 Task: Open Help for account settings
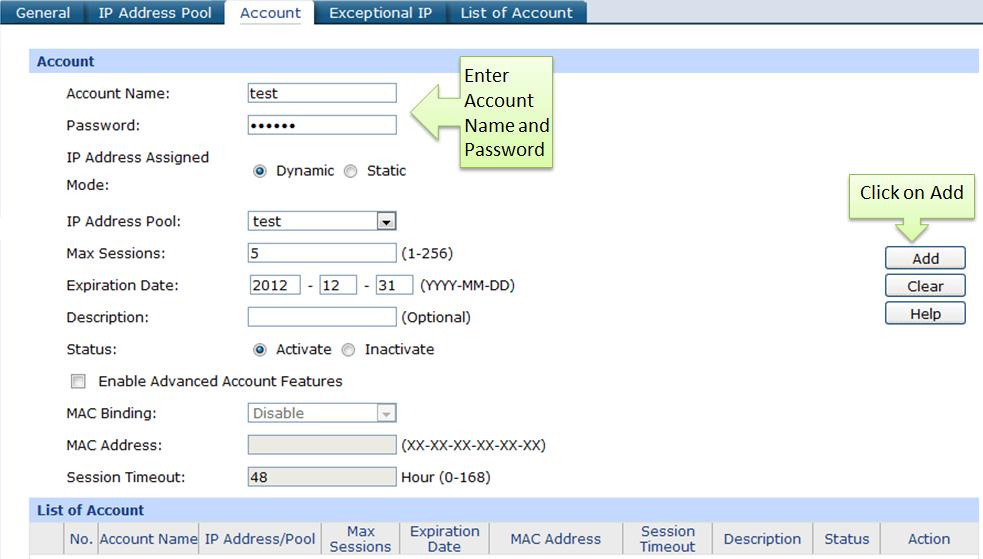[x=925, y=314]
